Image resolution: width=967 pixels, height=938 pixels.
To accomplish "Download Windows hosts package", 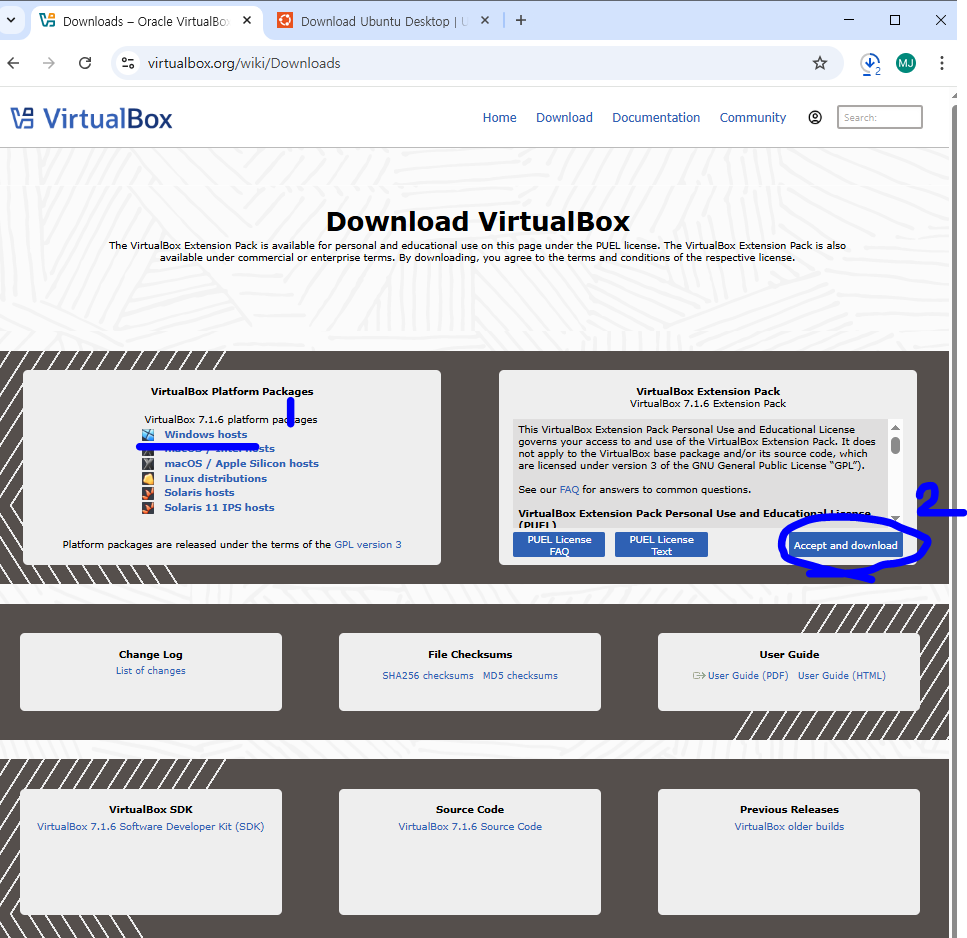I will [205, 434].
